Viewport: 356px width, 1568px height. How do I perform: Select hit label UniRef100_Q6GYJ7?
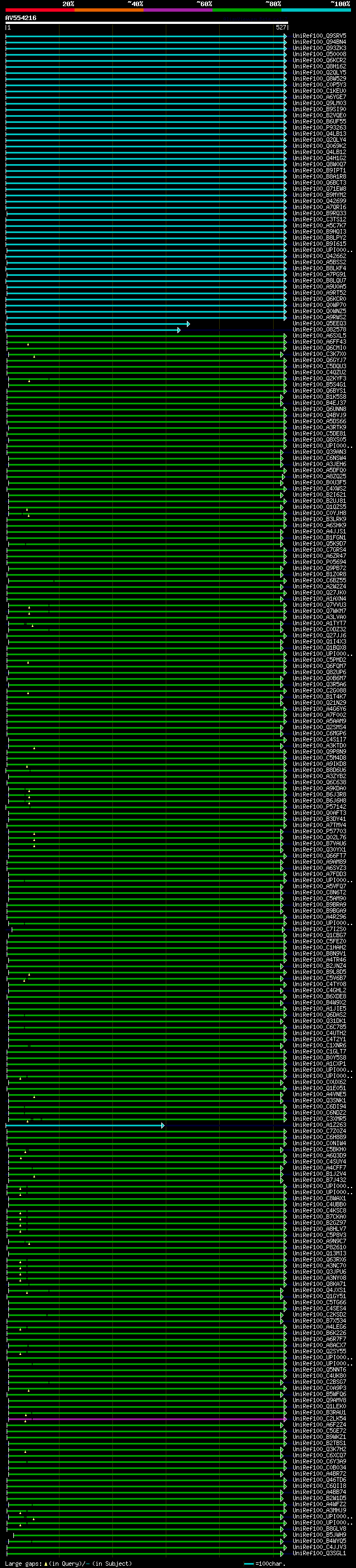pos(319,360)
